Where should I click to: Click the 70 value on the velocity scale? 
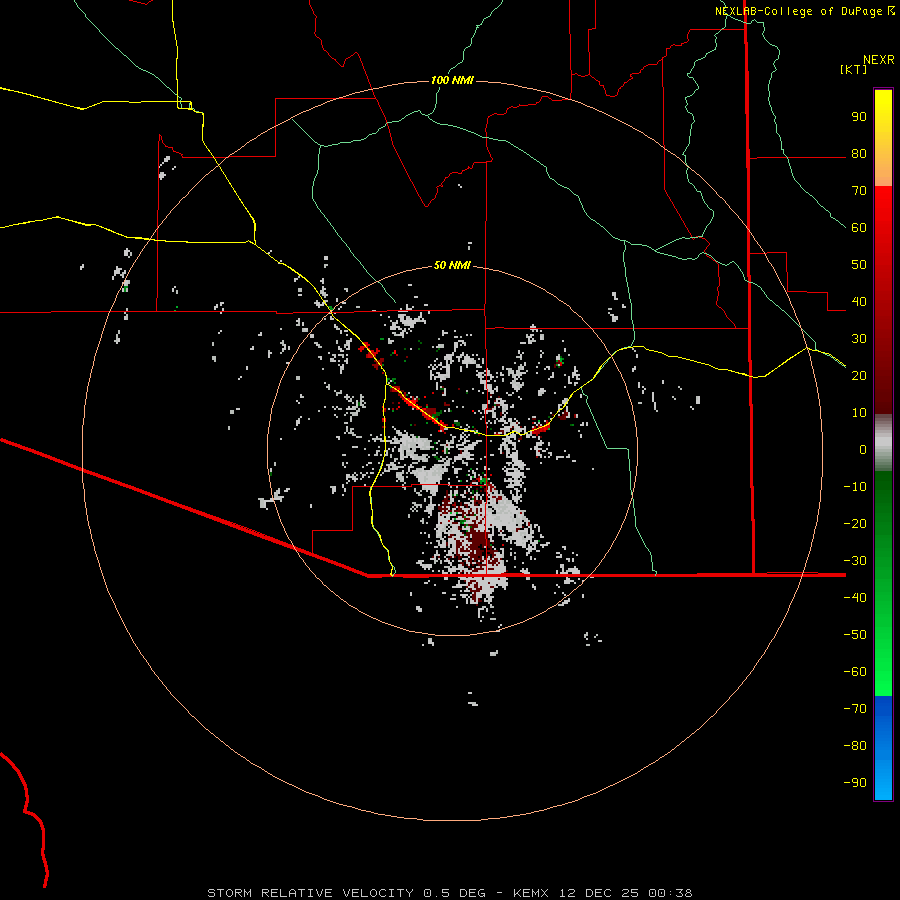[859, 191]
